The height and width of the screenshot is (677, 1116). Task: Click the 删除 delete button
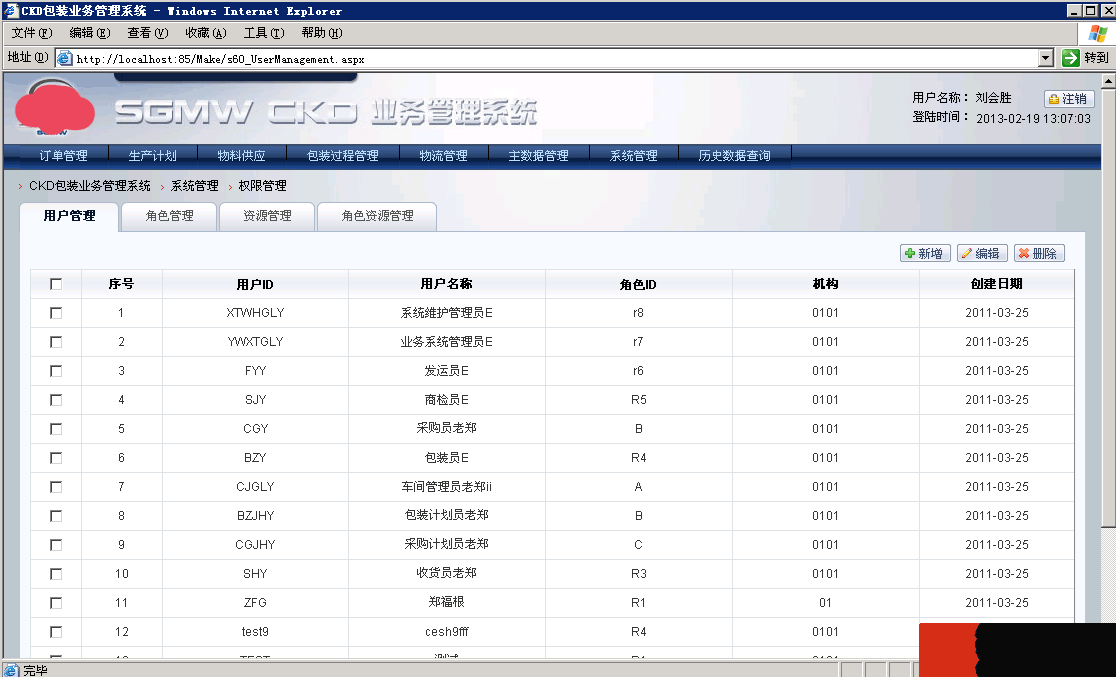point(1039,253)
